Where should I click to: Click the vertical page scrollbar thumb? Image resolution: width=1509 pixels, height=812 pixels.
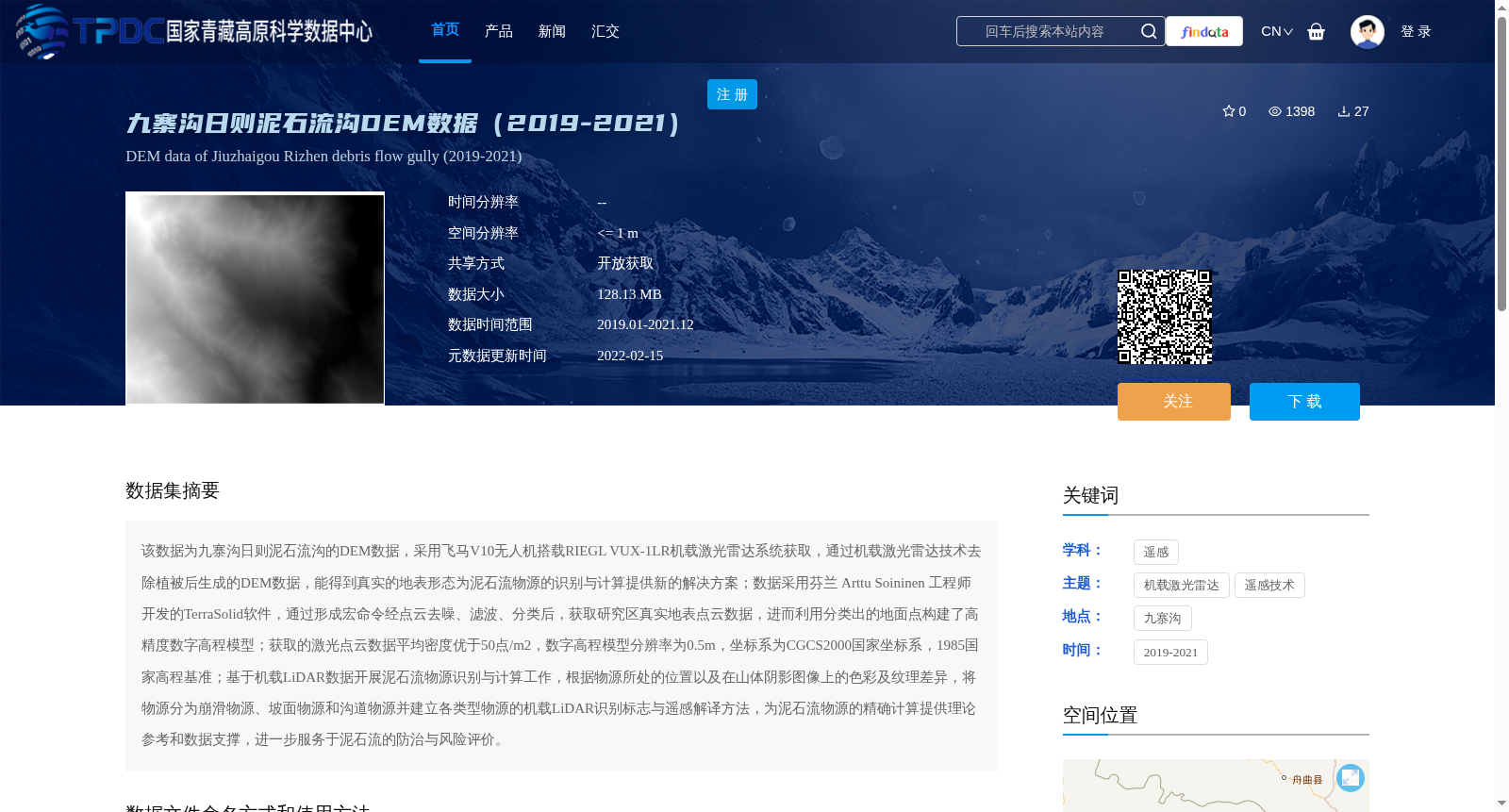pos(1501,163)
